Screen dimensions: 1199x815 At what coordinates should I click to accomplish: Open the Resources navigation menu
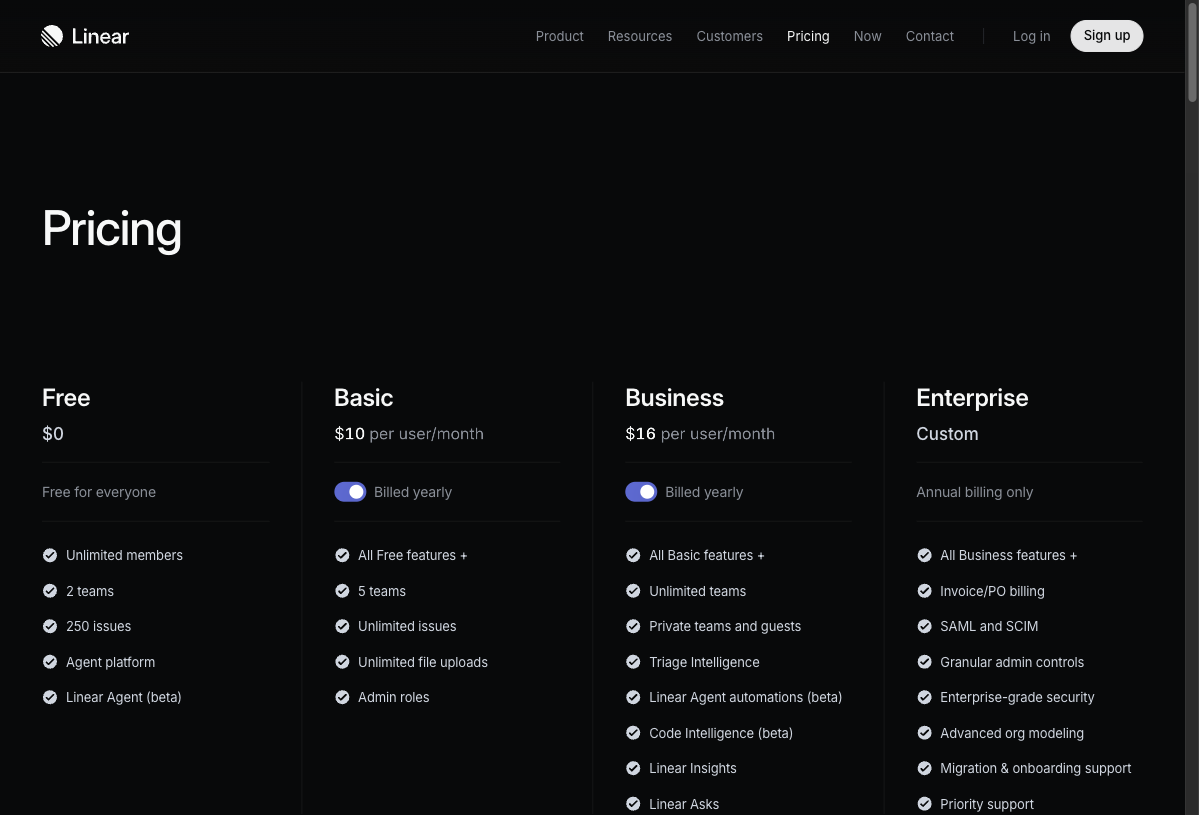[x=639, y=36]
